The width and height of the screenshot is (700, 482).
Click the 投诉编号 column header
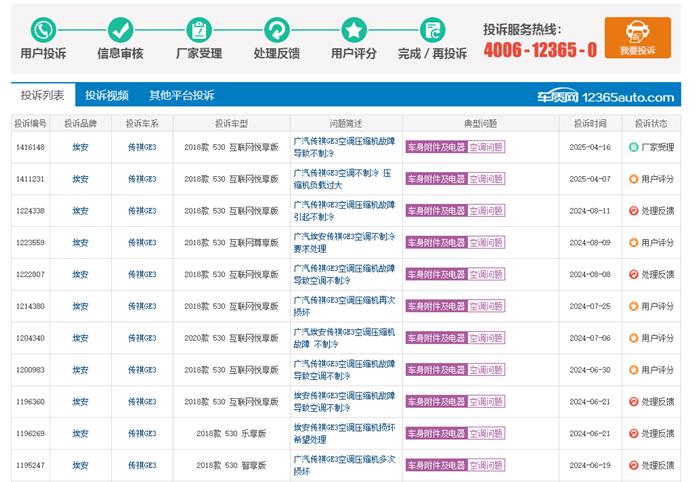pyautogui.click(x=30, y=123)
